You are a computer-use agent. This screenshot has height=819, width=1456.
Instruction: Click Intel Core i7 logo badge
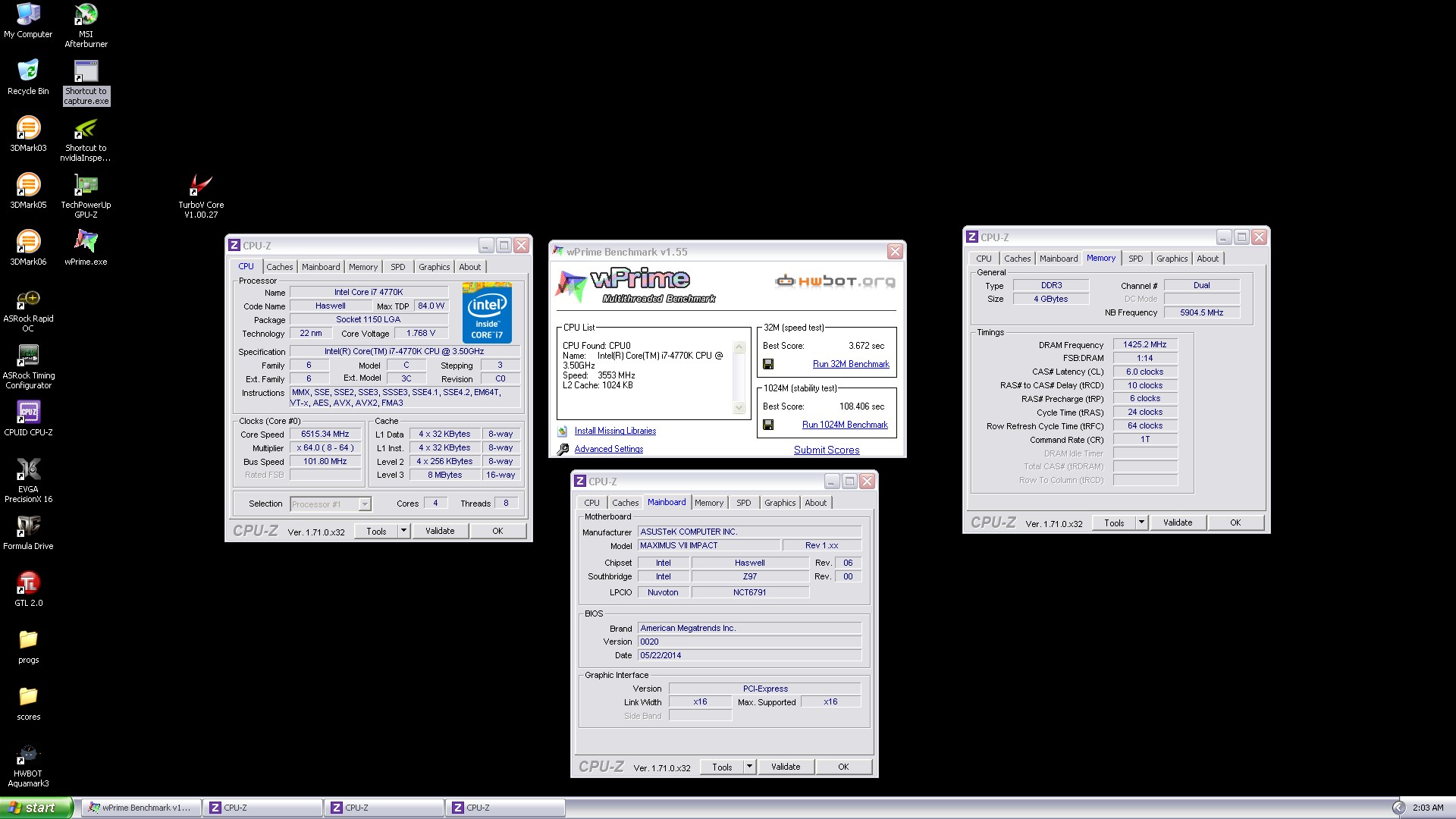[487, 312]
